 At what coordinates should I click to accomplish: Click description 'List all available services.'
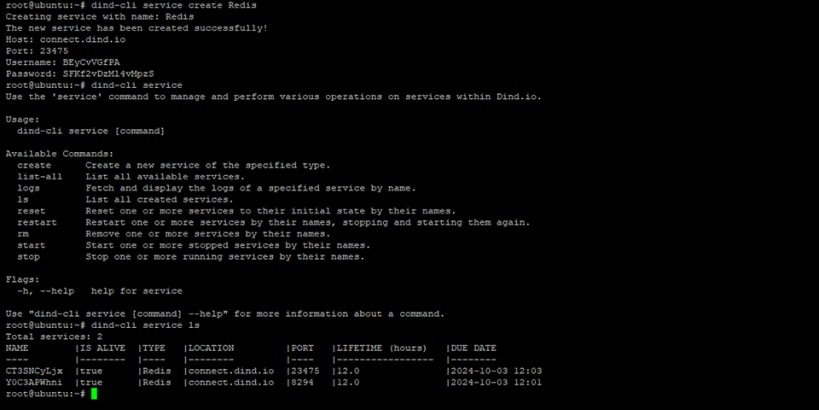click(x=165, y=177)
